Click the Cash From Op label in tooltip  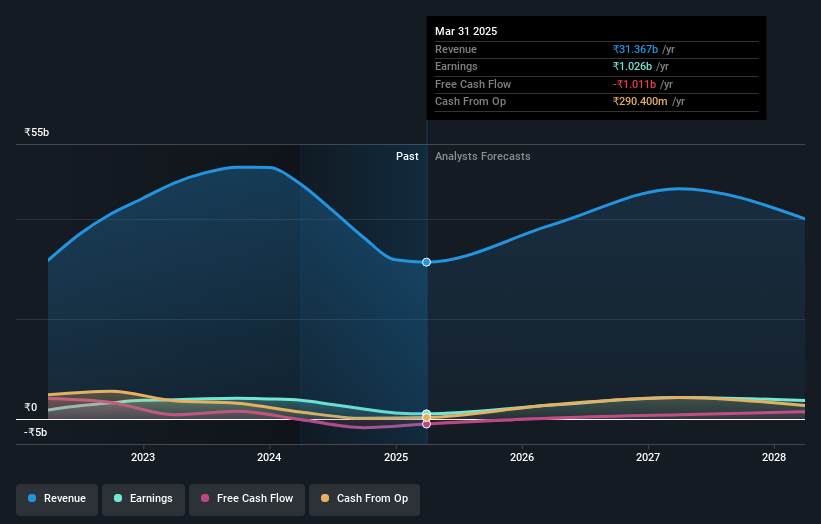[x=470, y=102]
